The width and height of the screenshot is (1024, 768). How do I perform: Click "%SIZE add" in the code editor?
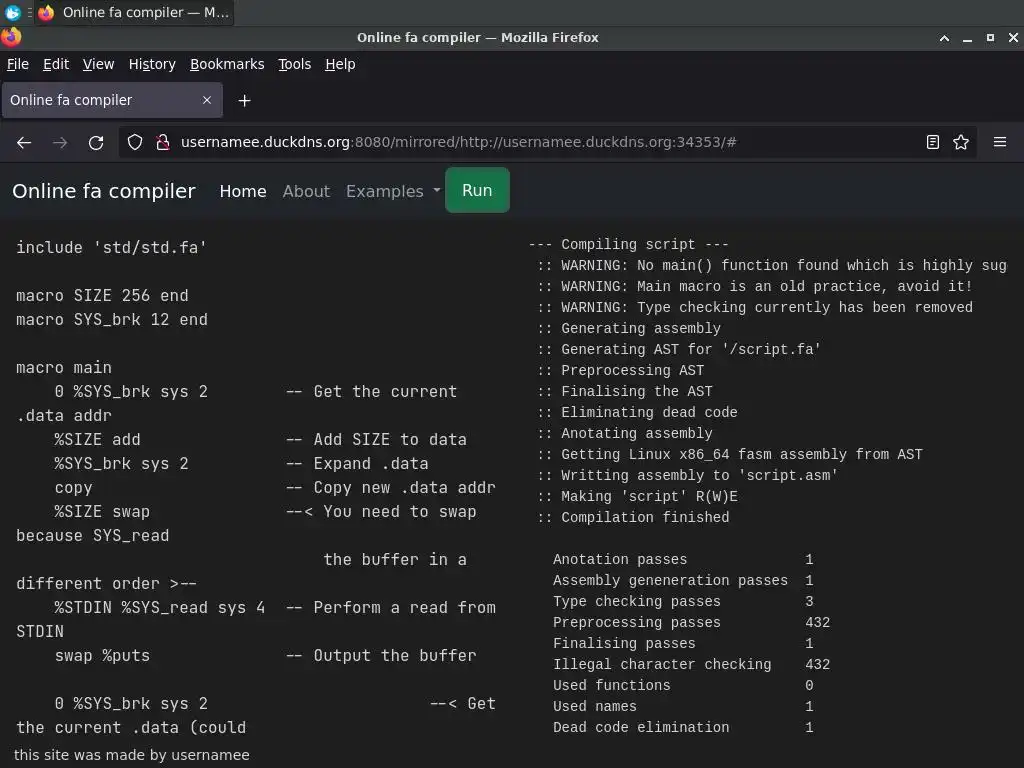click(x=97, y=440)
